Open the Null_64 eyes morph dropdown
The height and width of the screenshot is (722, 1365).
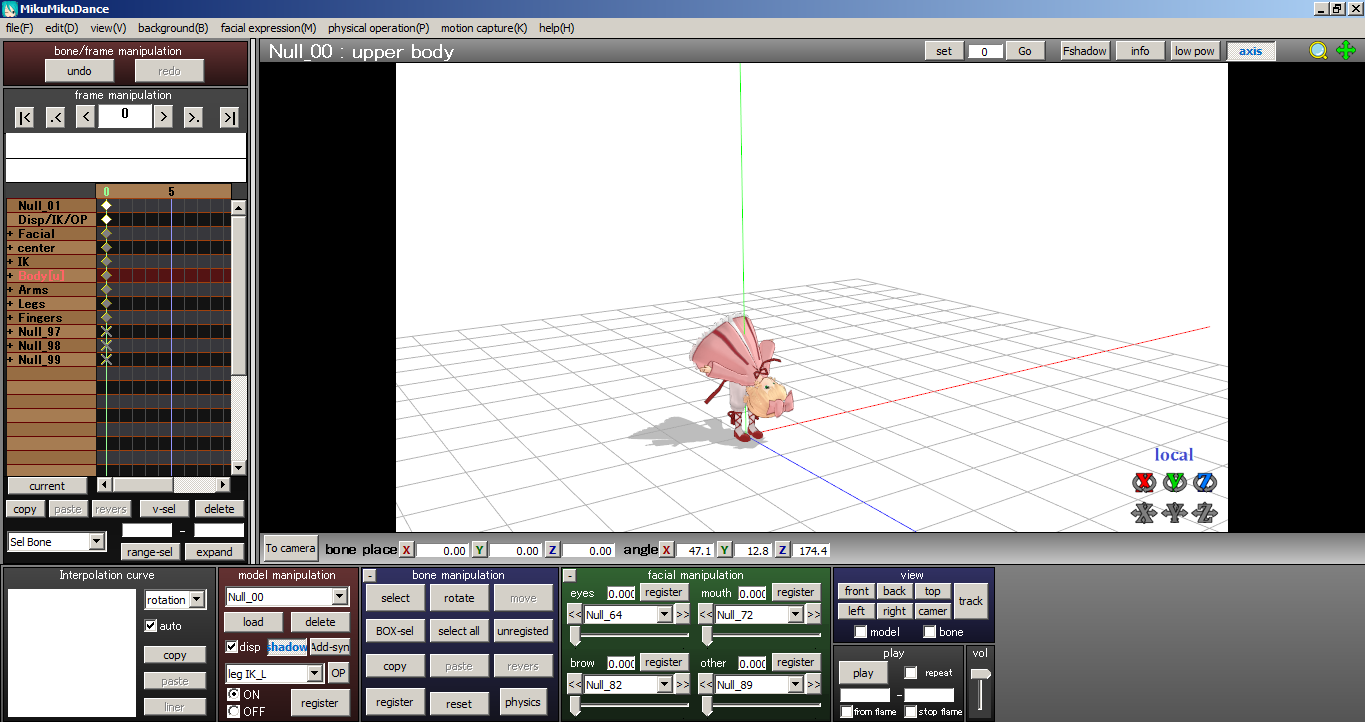pos(664,615)
